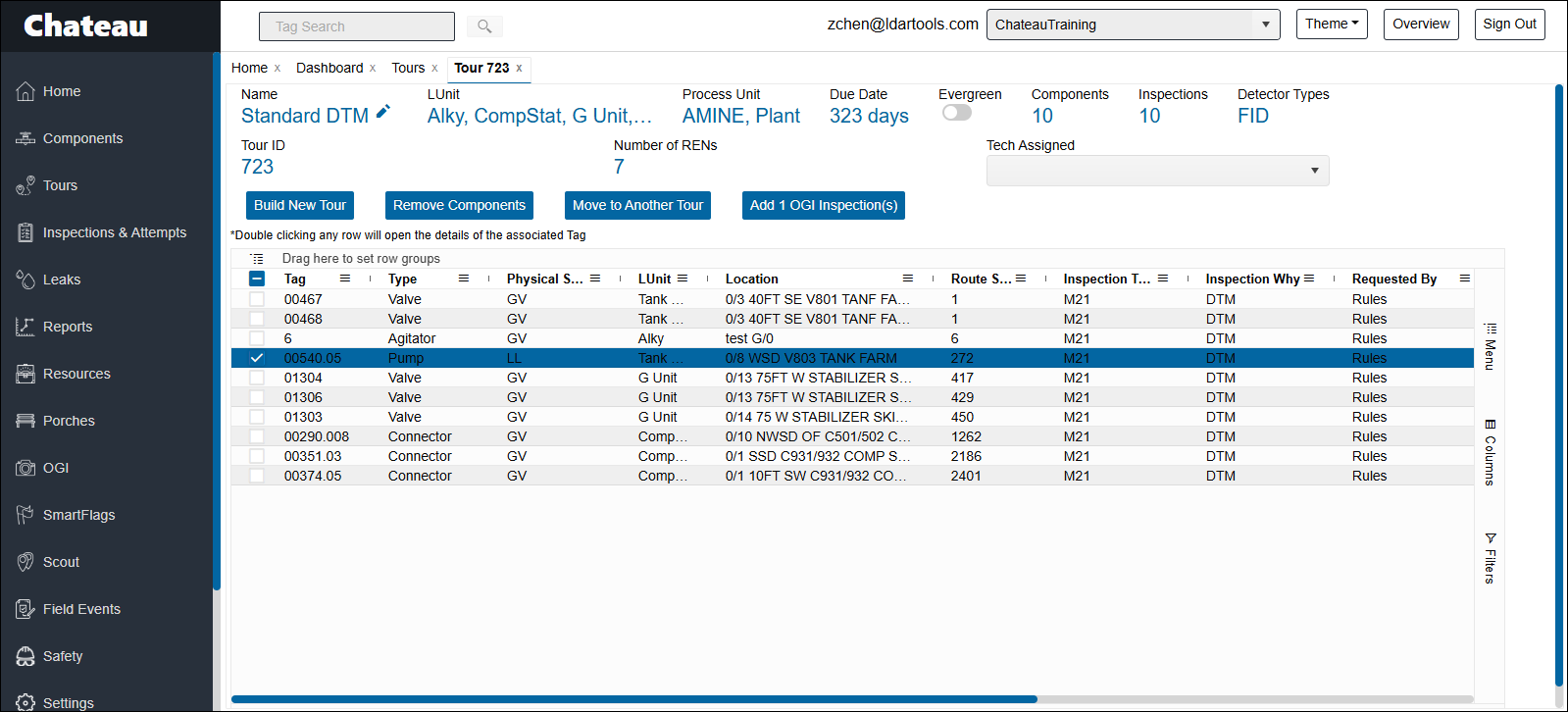Click the magnifying glass search button

(484, 26)
